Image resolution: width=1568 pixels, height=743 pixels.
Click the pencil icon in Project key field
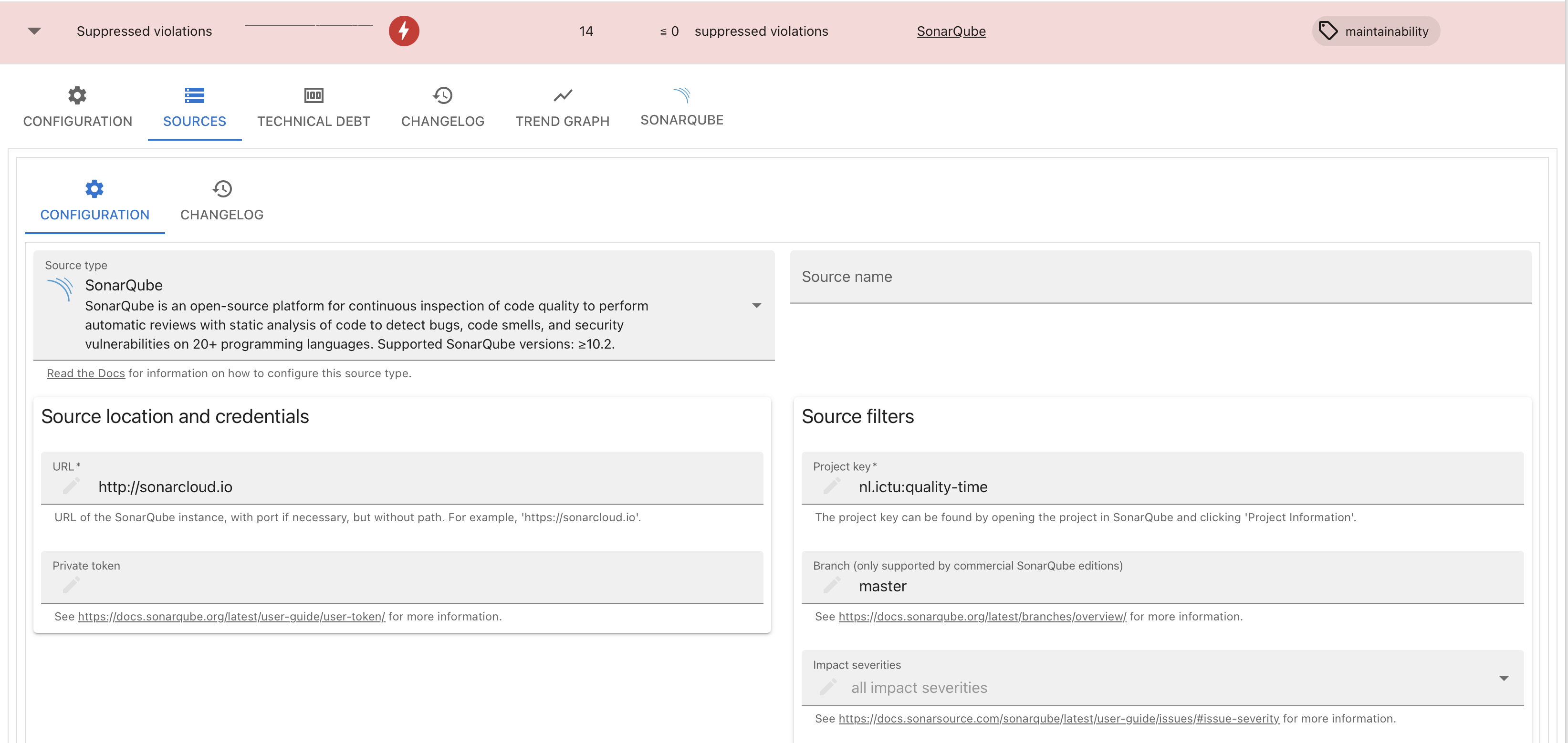pos(831,486)
